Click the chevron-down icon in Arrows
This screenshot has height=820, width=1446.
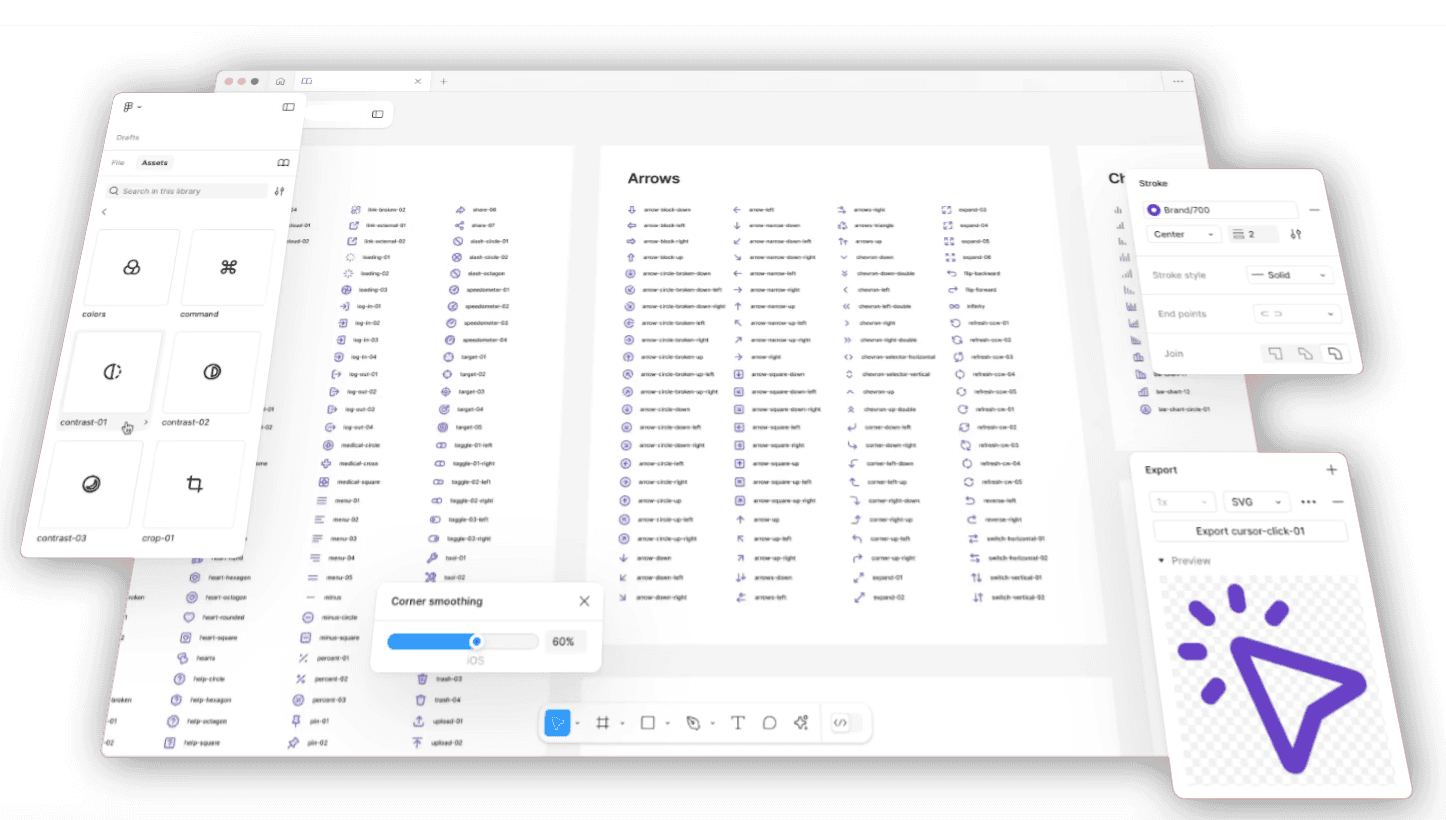point(845,257)
